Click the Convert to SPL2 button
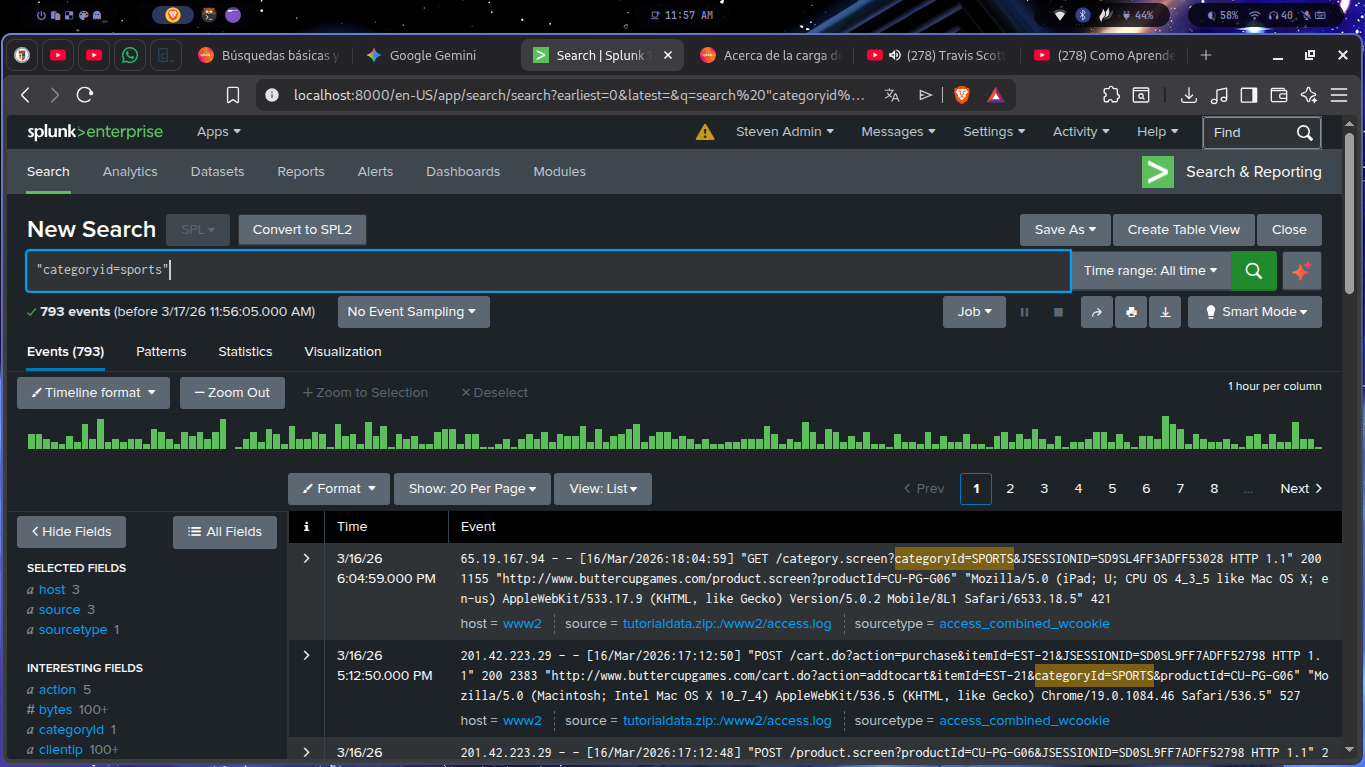 pos(302,229)
